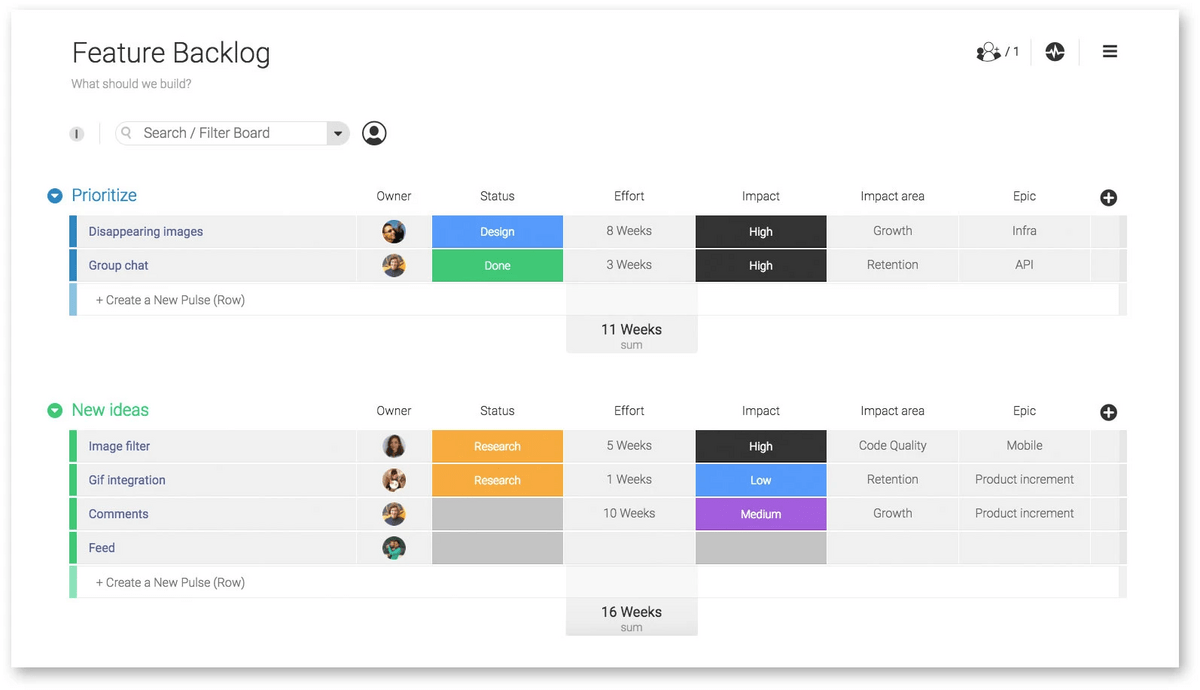This screenshot has height=690, width=1200.
Task: Add column to Prioritize group
Action: (x=1108, y=198)
